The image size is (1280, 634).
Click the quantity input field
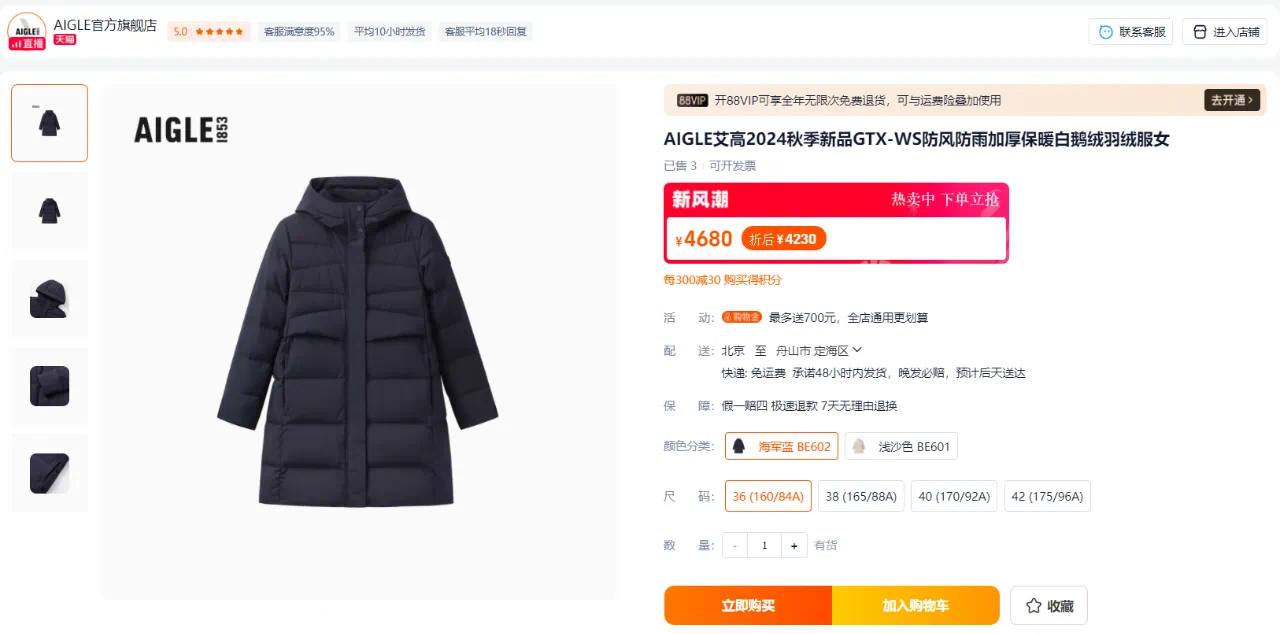click(765, 545)
